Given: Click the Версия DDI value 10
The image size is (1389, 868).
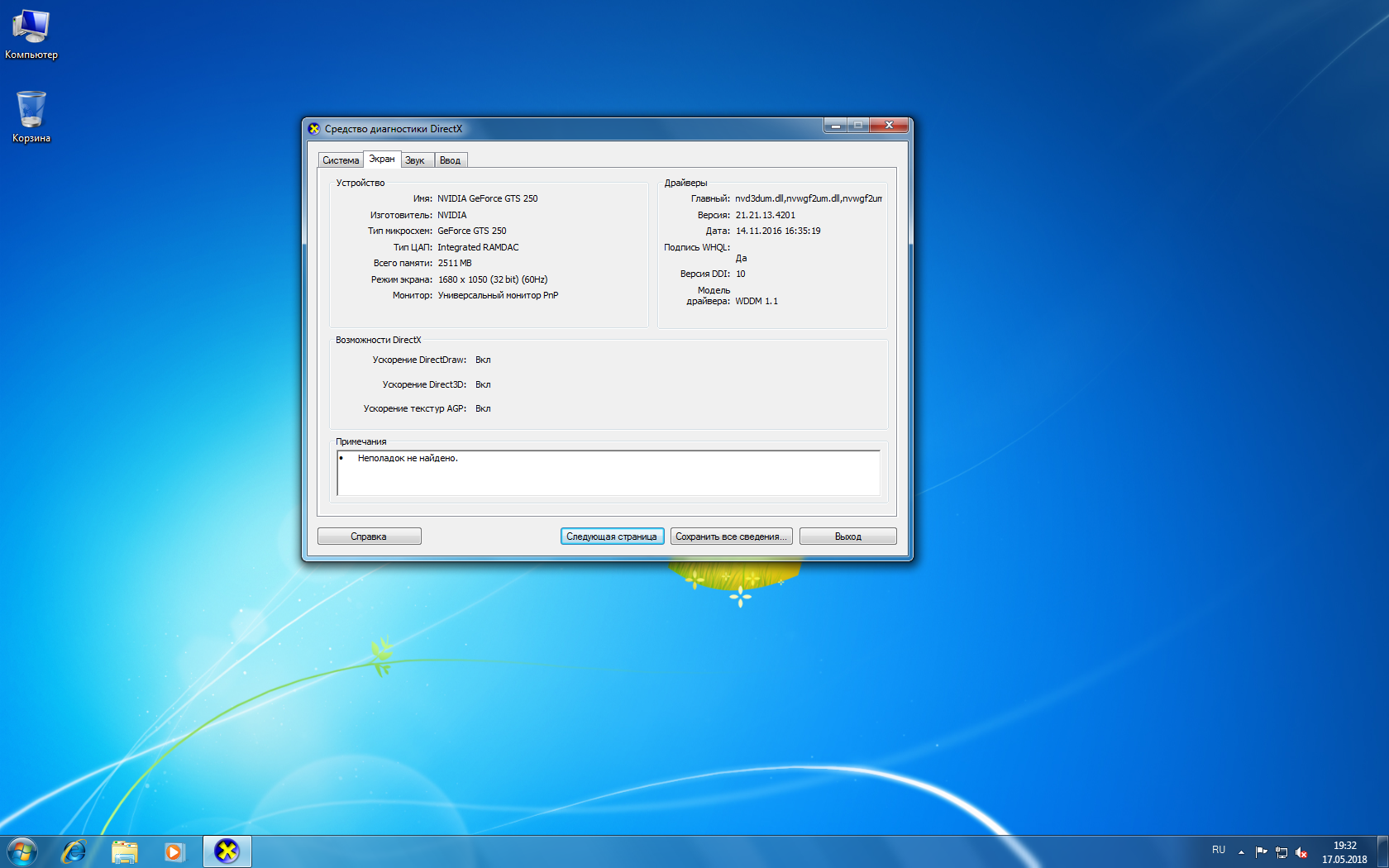Looking at the screenshot, I should (741, 274).
